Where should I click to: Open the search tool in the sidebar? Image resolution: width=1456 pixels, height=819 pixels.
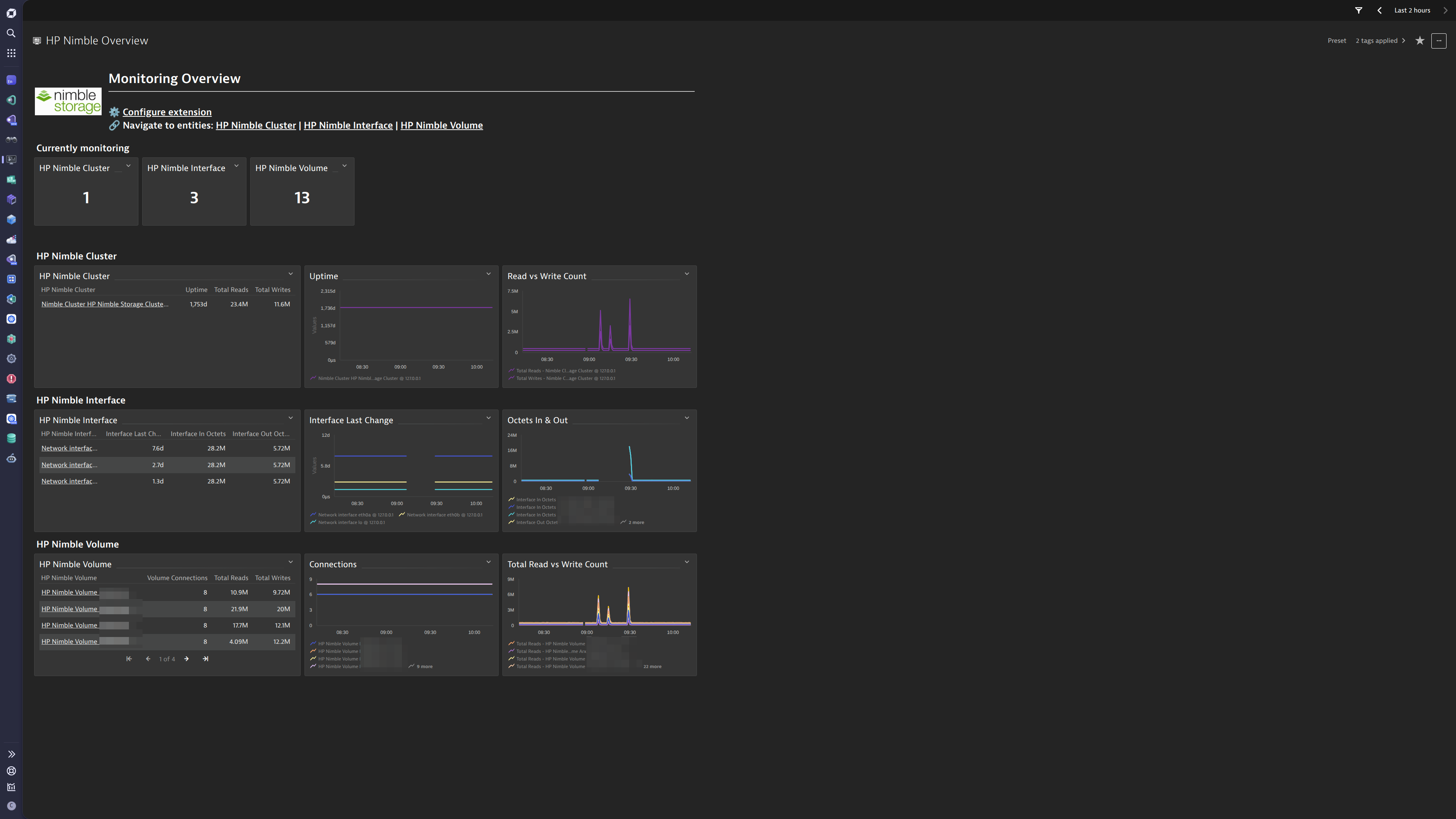(x=11, y=33)
